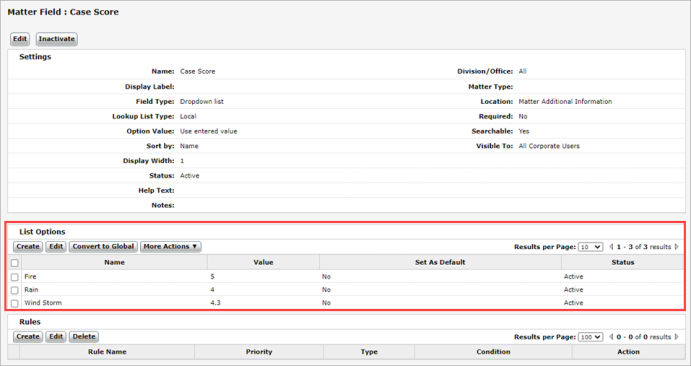The width and height of the screenshot is (691, 366).
Task: Click Location value Matter Additional Information
Action: point(565,101)
